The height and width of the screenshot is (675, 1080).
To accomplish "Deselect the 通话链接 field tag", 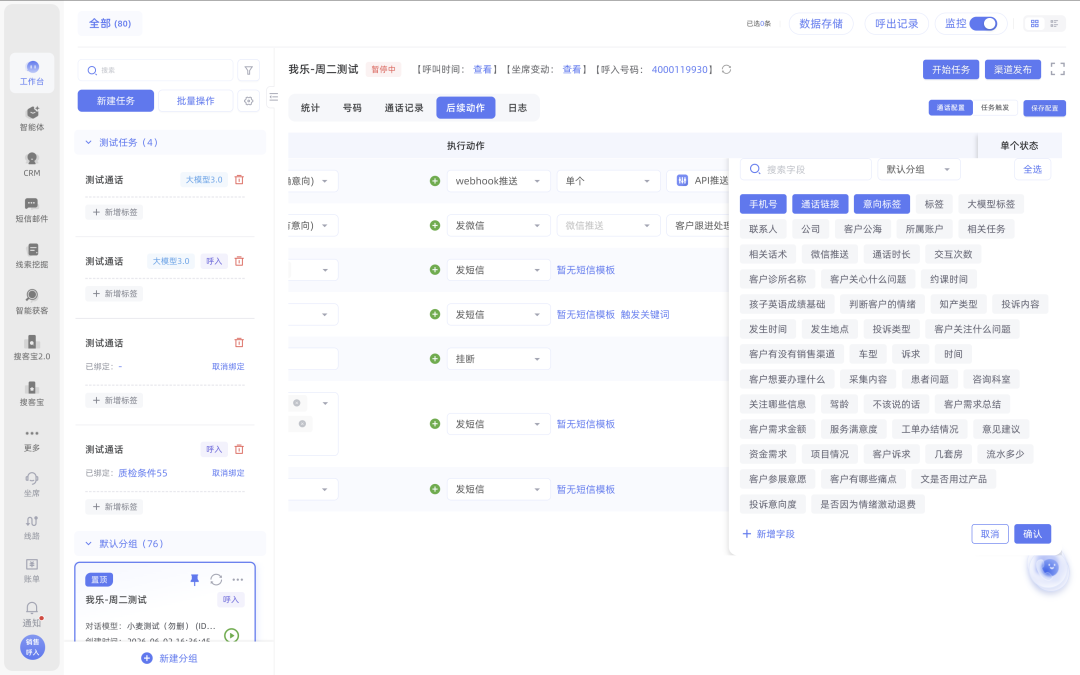I will (820, 204).
